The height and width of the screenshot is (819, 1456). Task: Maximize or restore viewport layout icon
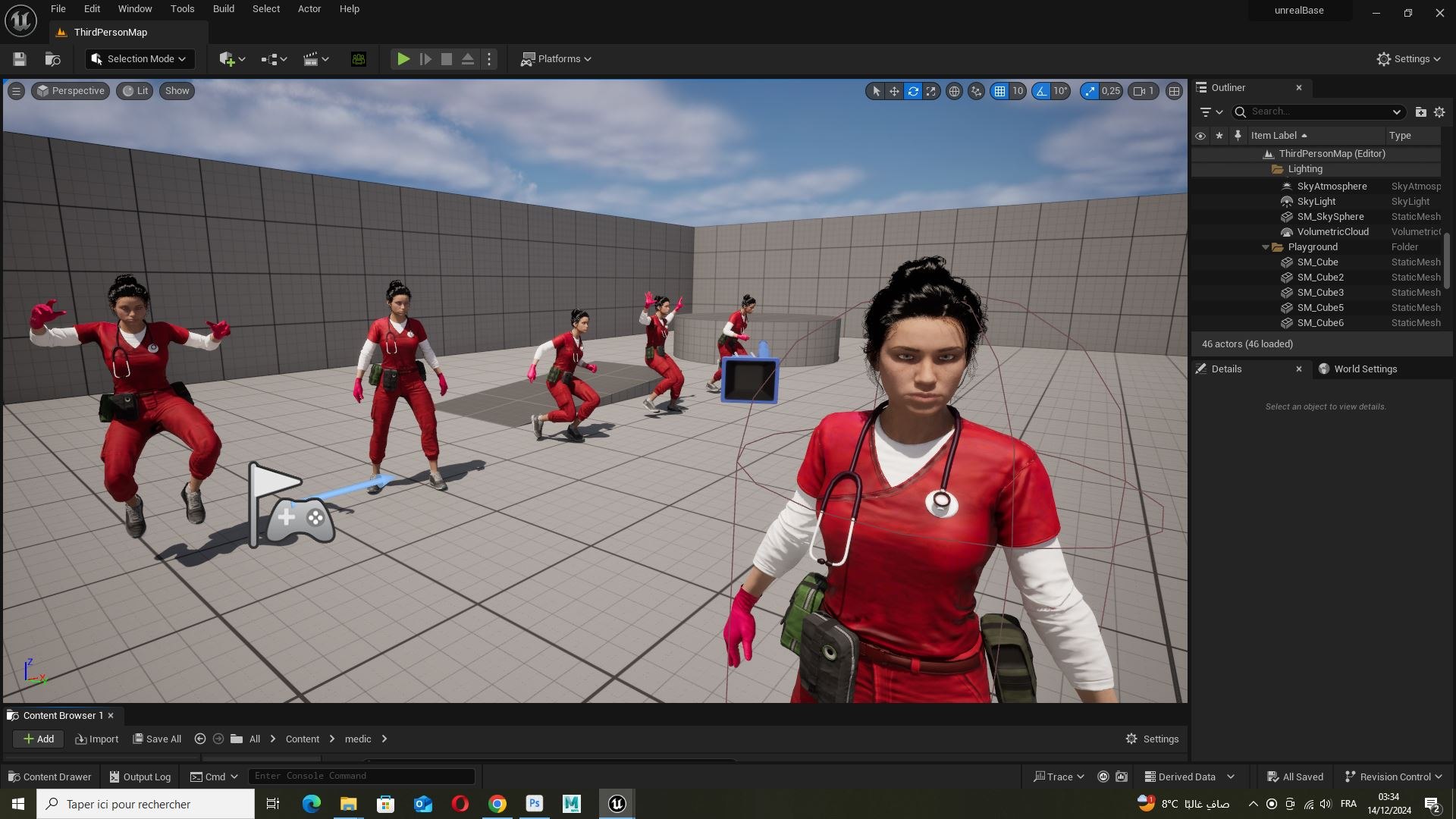coord(1174,91)
